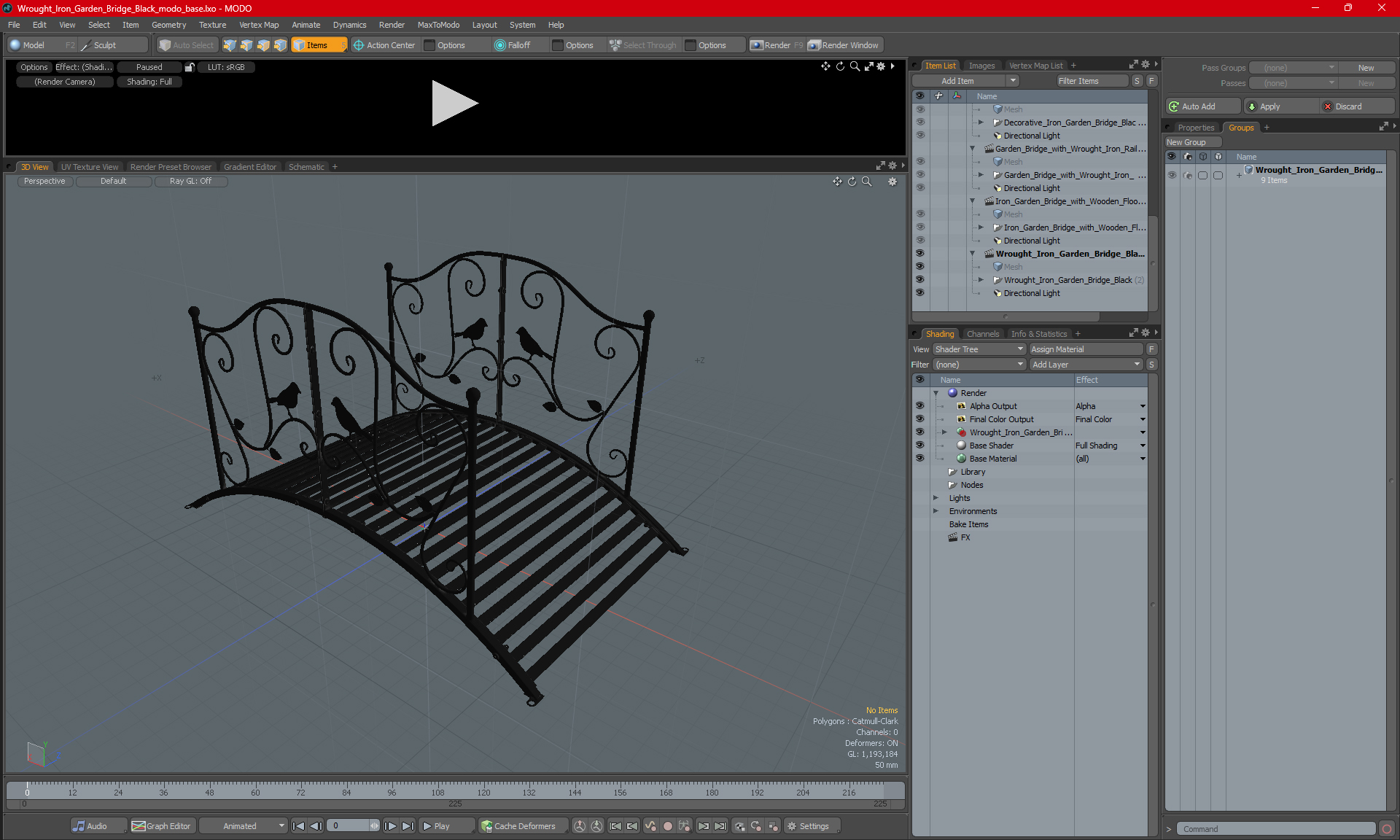Open the Shader Tree view dropdown
Image resolution: width=1400 pixels, height=840 pixels.
tap(979, 349)
